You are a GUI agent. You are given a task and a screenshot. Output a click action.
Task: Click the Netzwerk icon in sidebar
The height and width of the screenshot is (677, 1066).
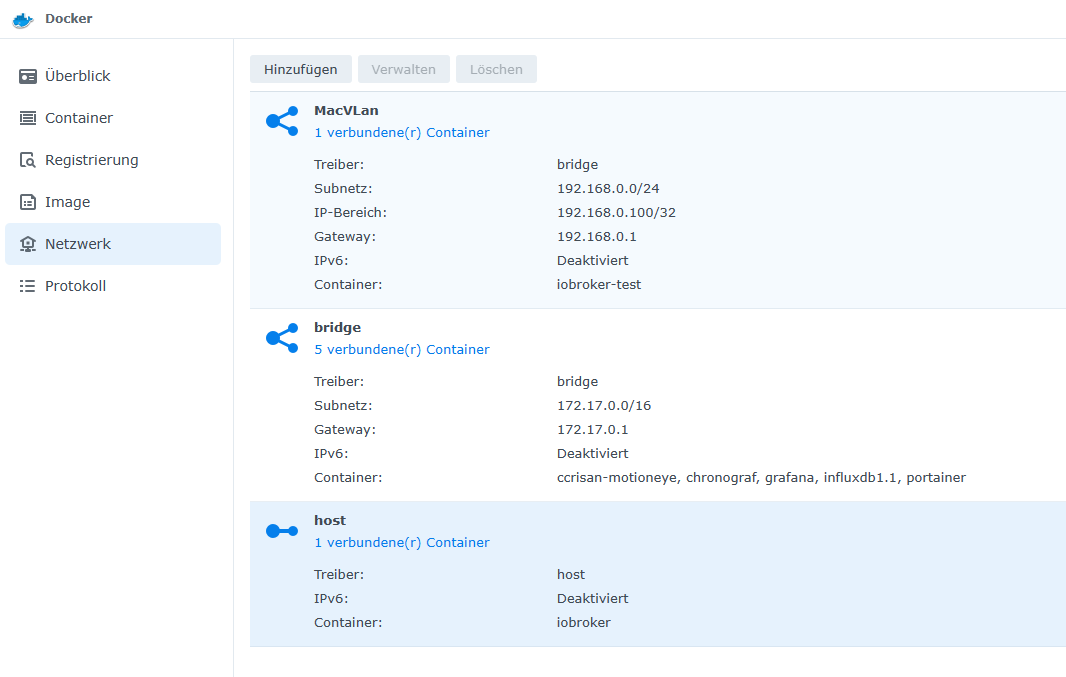(28, 244)
